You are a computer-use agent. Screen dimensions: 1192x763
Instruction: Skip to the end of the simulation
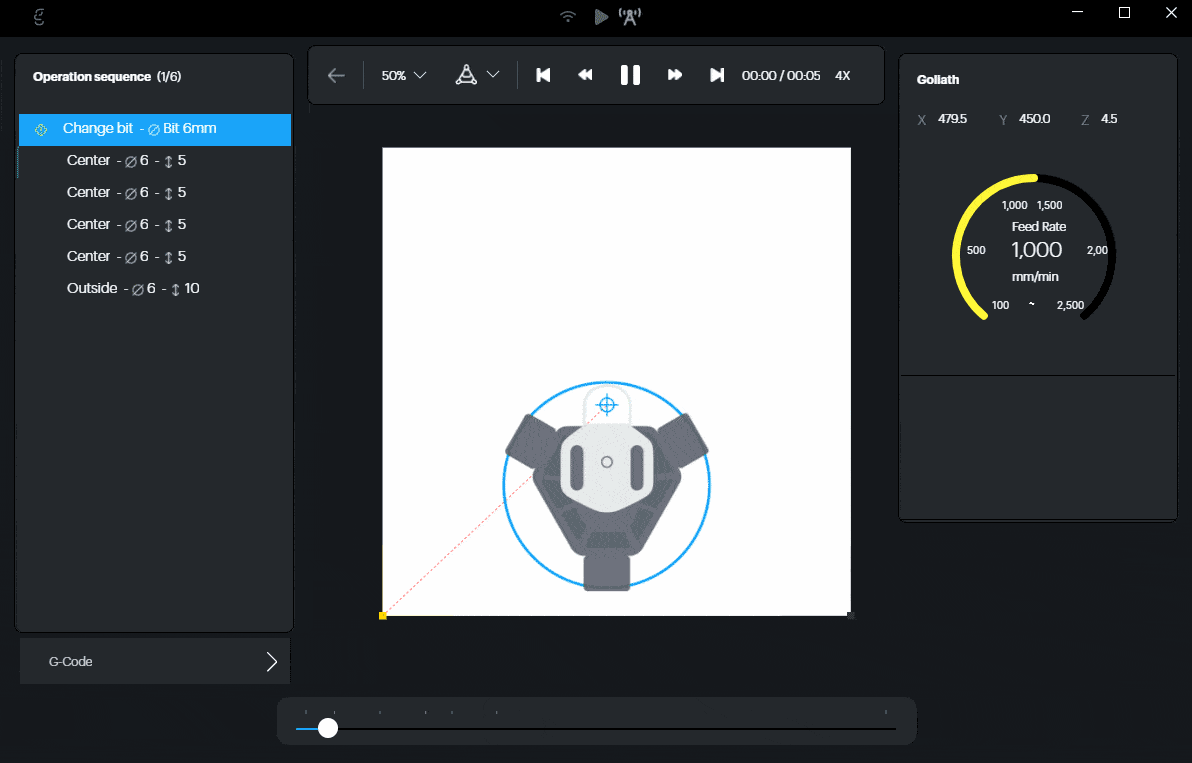click(717, 75)
